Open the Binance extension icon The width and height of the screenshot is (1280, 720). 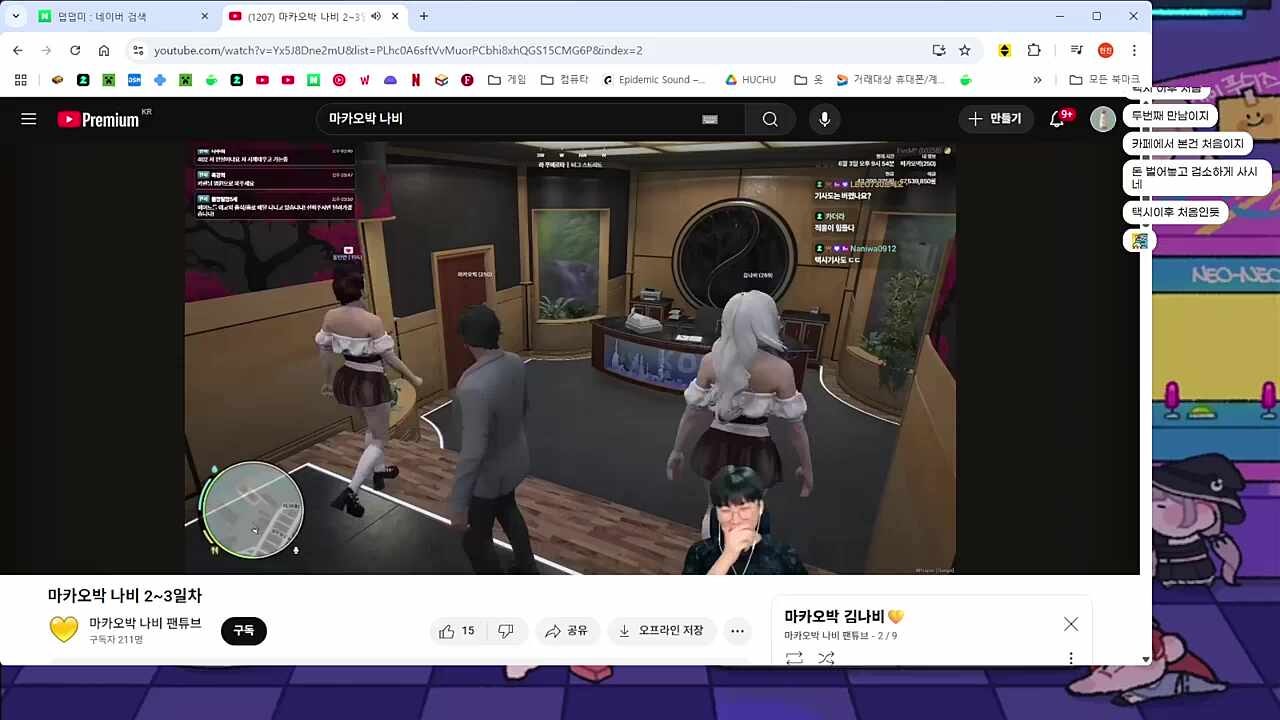pyautogui.click(x=1005, y=50)
